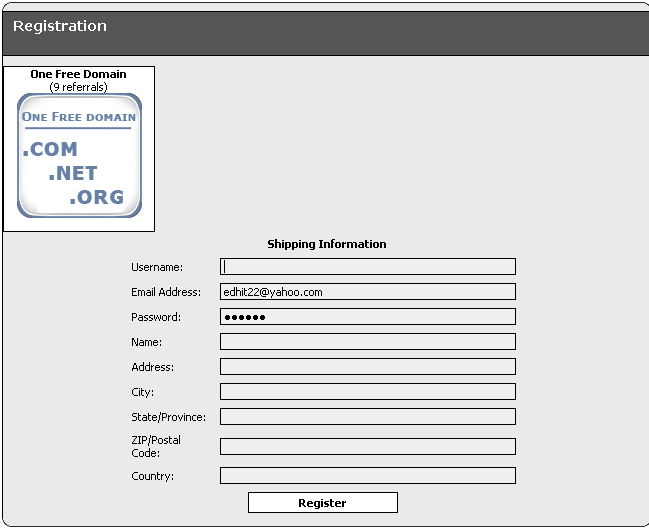
Task: Click the "State/Province:" label
Action: (x=168, y=417)
